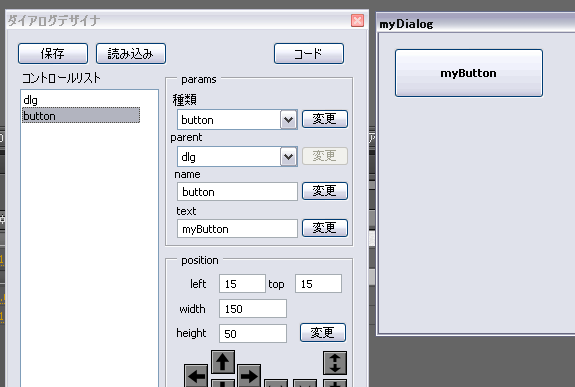Move the control right with the right arrow

[249, 376]
